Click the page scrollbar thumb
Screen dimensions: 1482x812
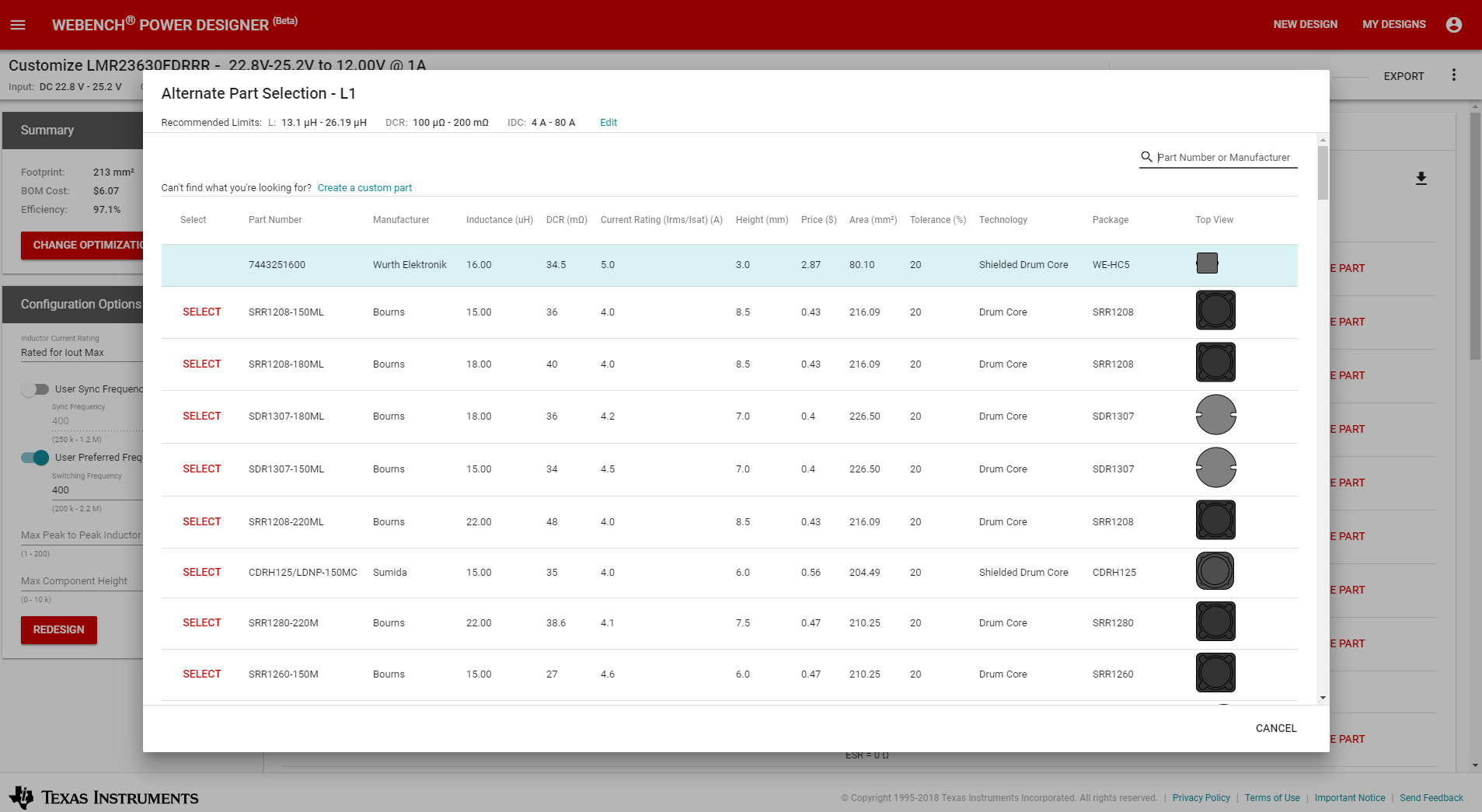click(1475, 236)
